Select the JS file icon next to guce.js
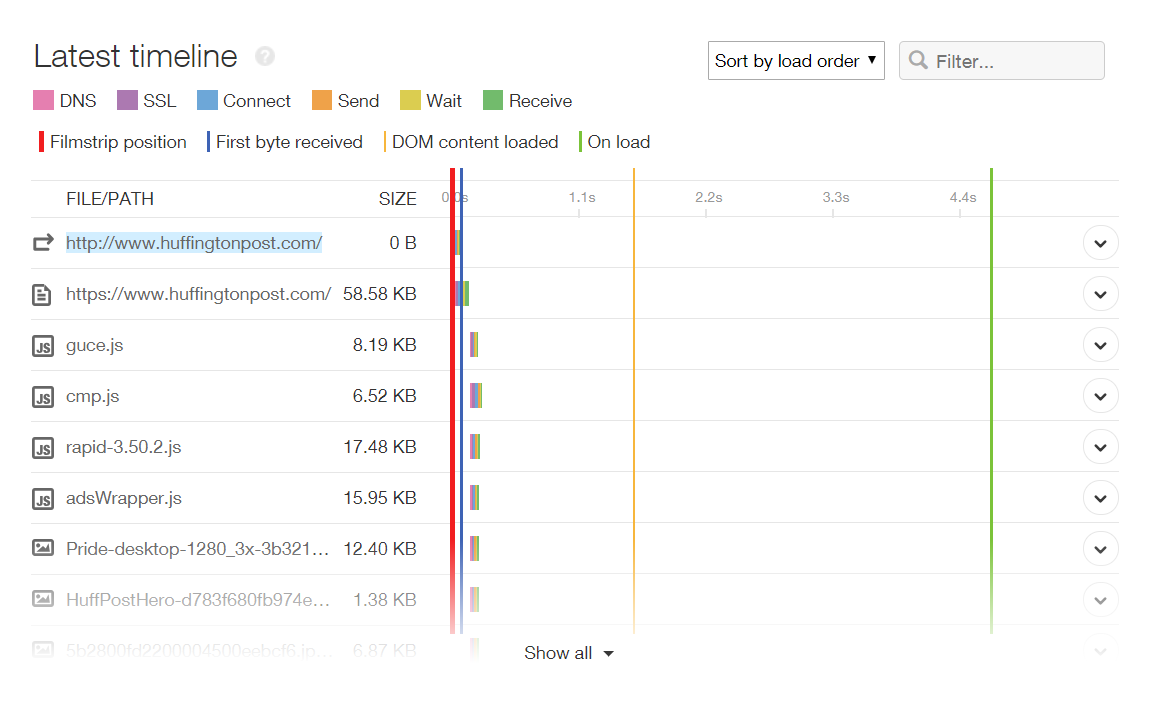Viewport: 1151px width, 703px height. [x=42, y=344]
